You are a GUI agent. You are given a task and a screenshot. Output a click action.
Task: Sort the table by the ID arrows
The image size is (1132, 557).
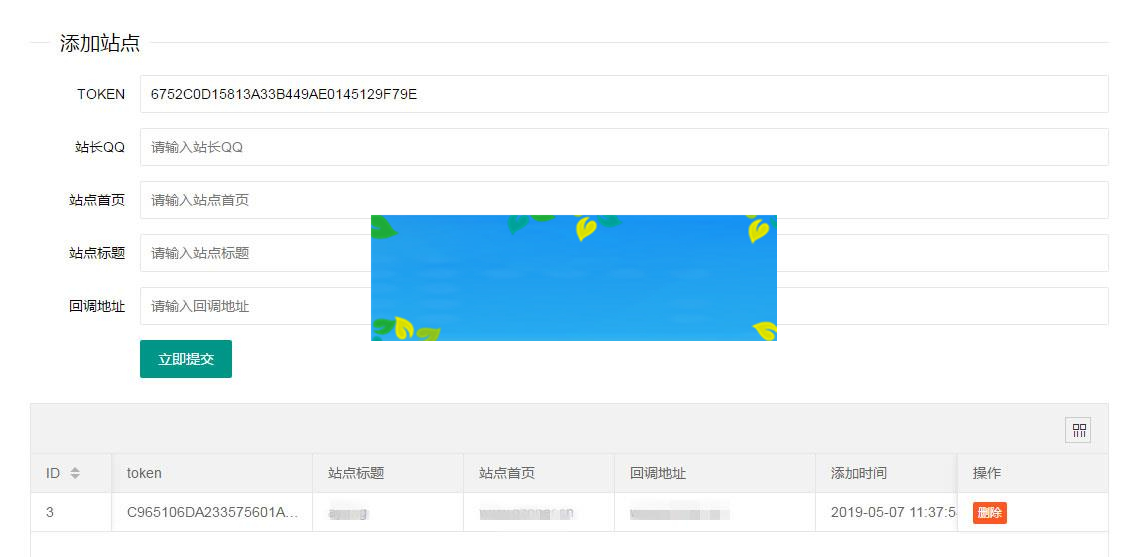[75, 473]
